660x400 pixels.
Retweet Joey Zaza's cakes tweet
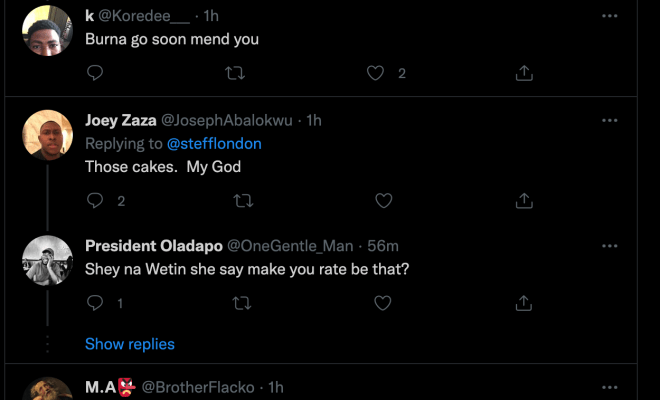point(242,201)
